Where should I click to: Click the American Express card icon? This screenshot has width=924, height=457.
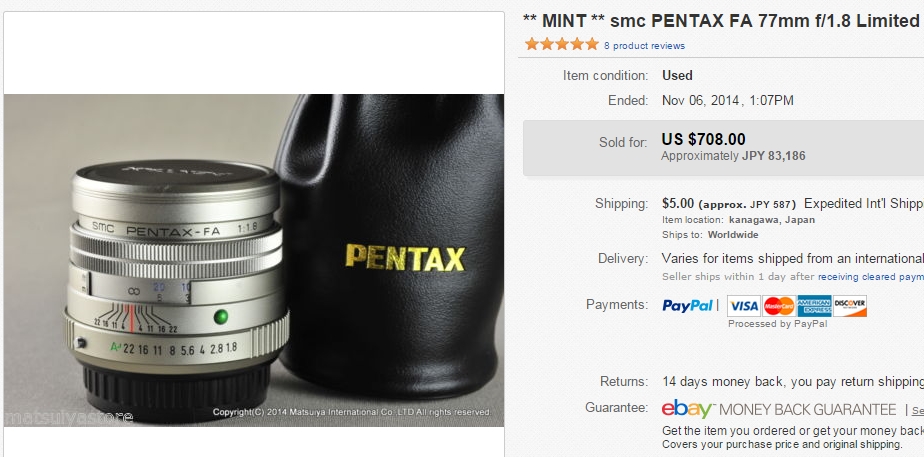point(814,306)
